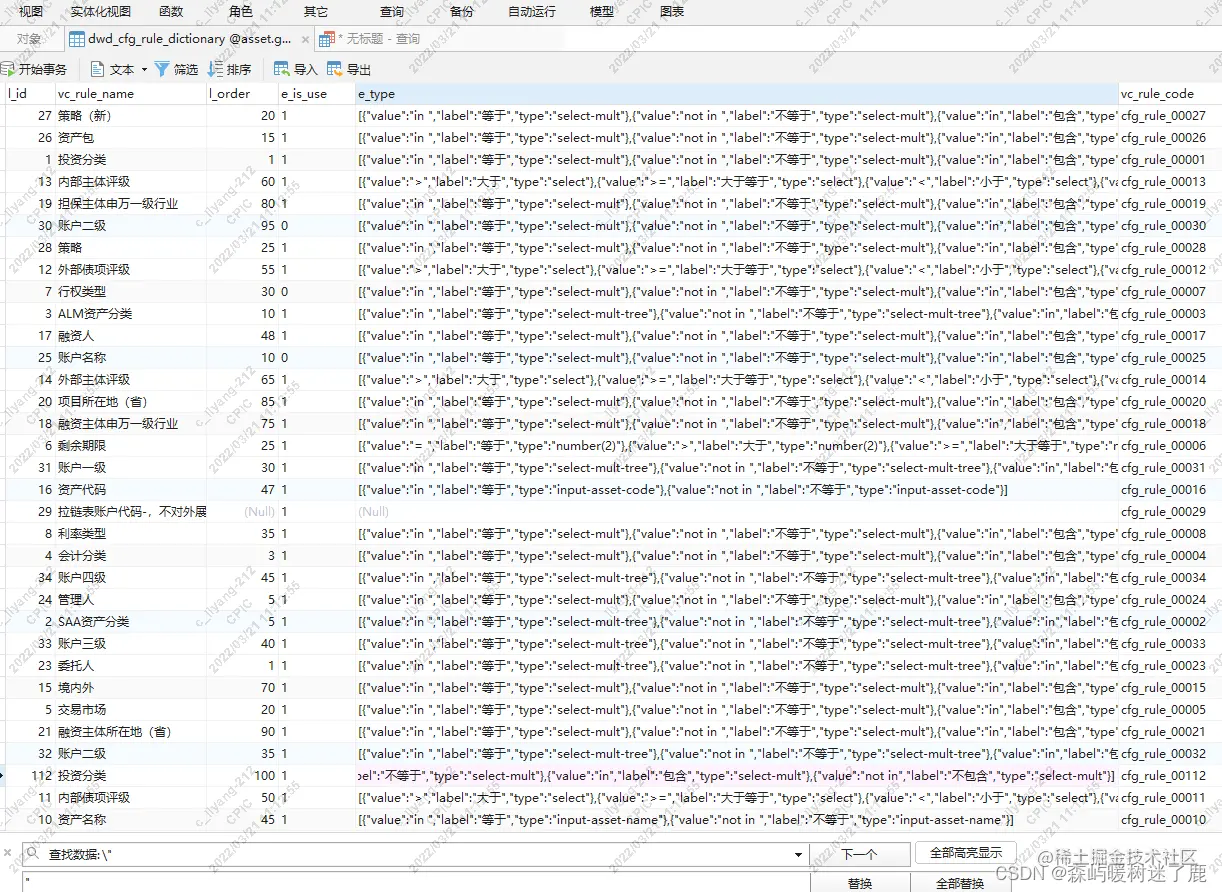Open the 文本 dropdown arrow
This screenshot has width=1222, height=892.
[x=144, y=69]
